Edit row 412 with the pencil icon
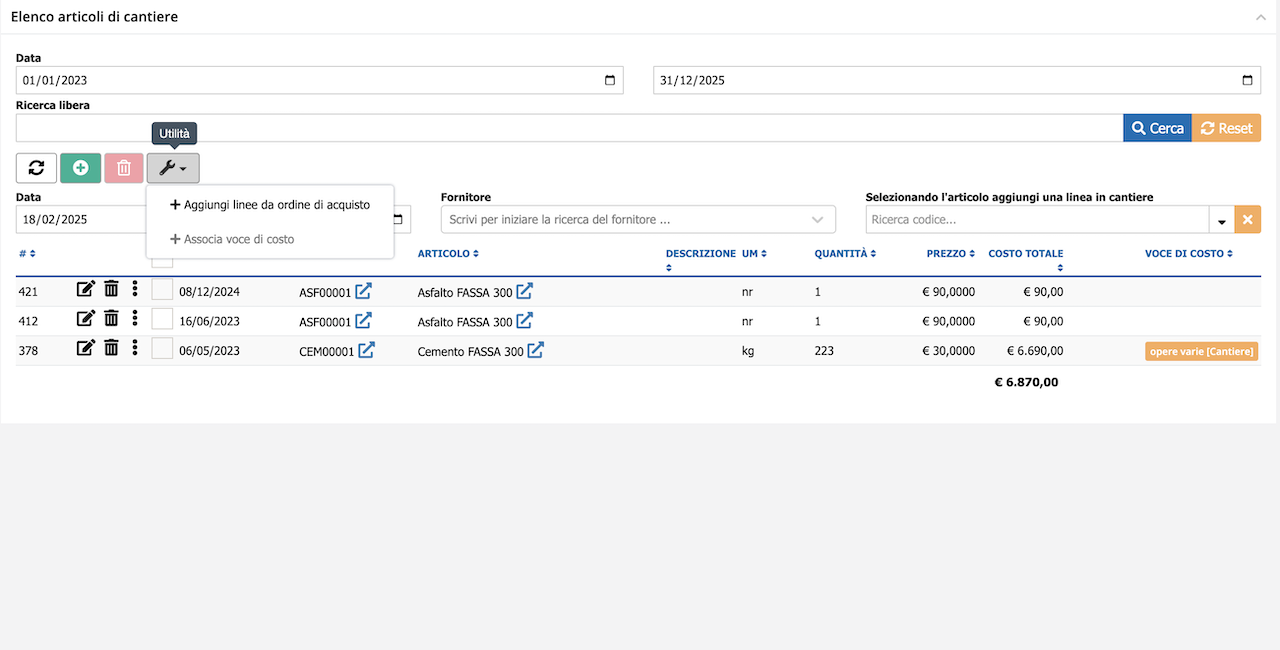The image size is (1280, 650). click(86, 320)
